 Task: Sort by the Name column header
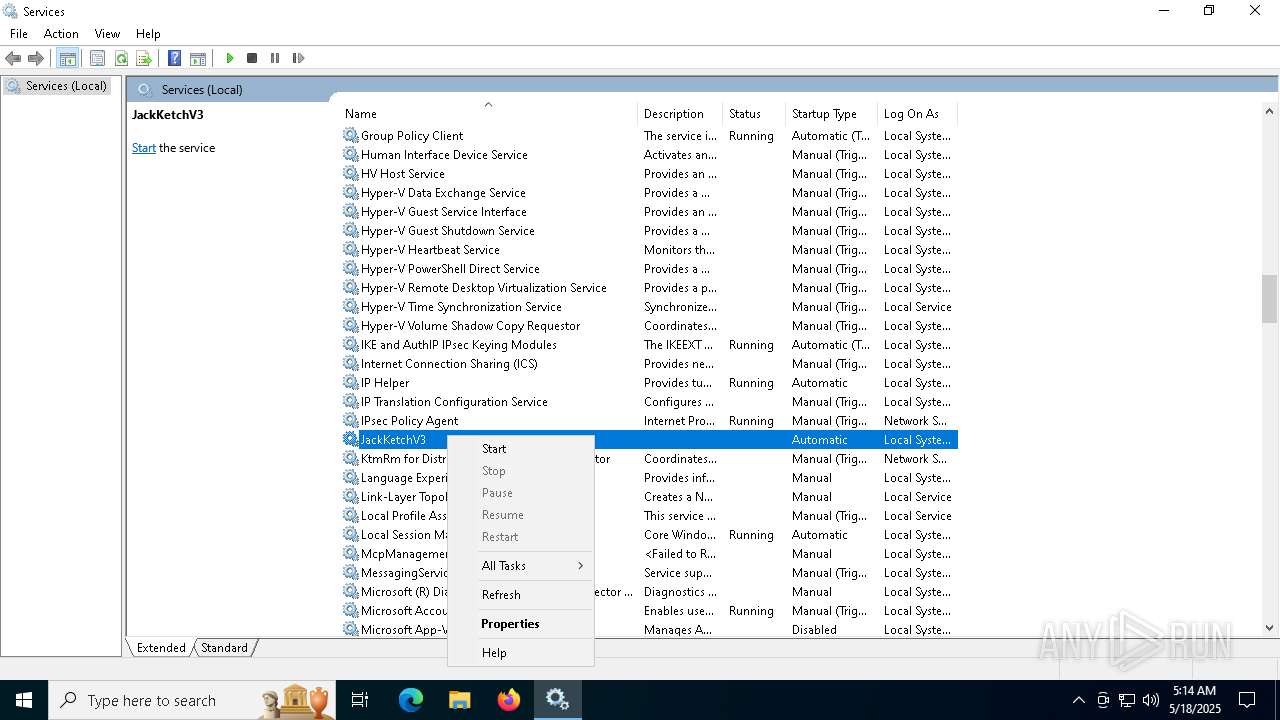coord(488,114)
